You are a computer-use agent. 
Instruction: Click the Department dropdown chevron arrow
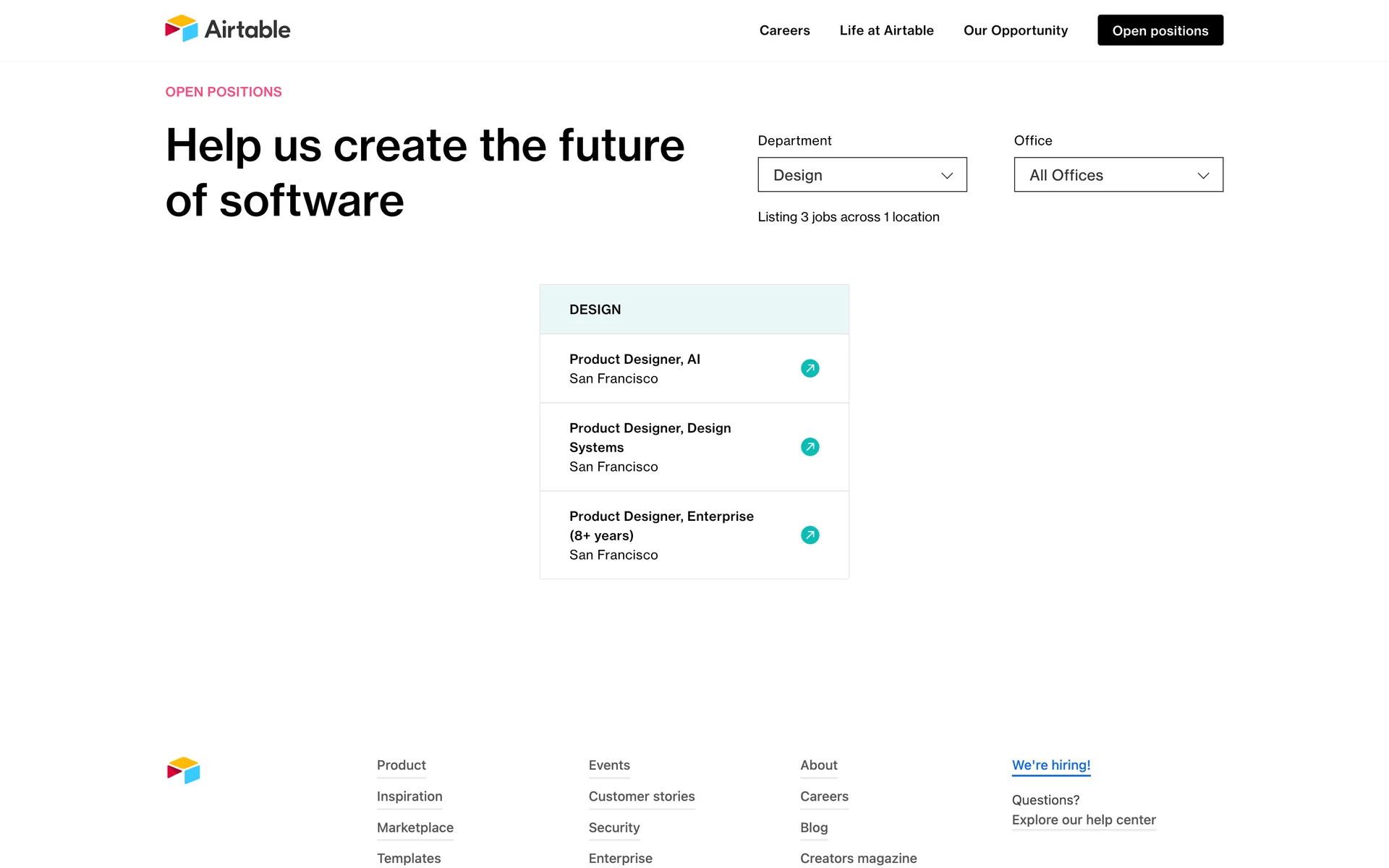click(946, 176)
